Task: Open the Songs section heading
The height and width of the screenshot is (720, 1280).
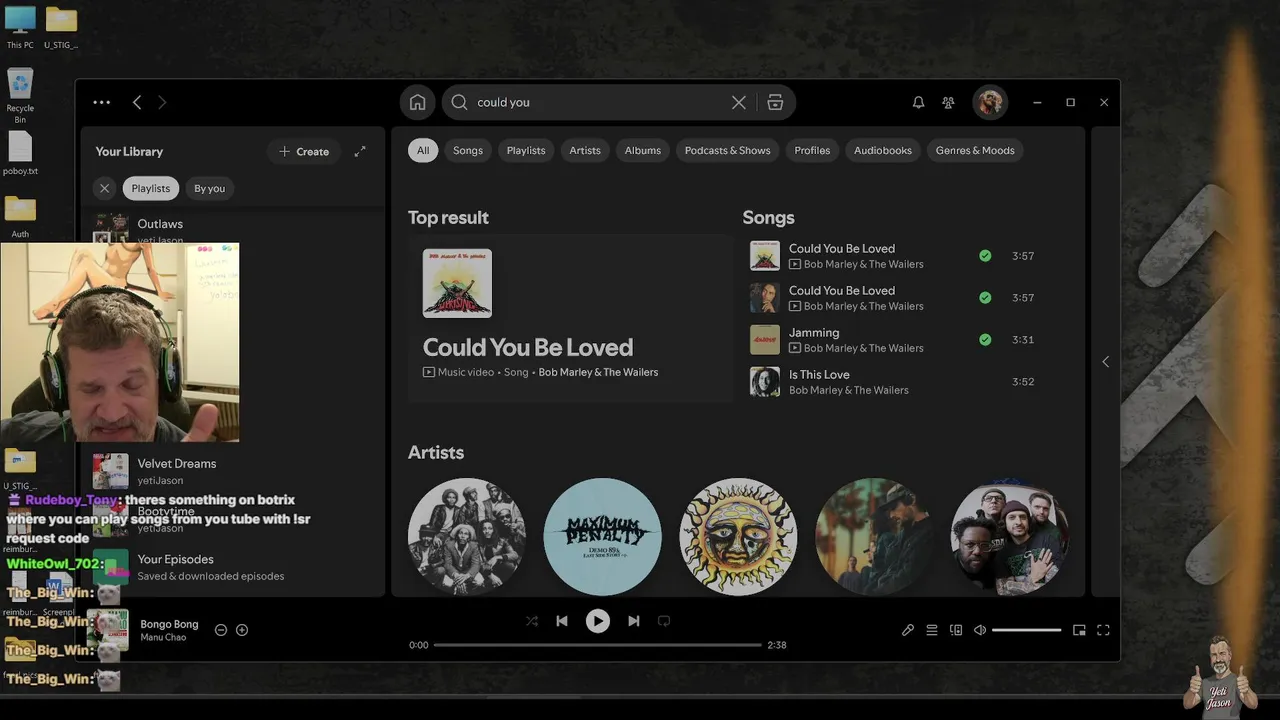Action: coord(768,217)
